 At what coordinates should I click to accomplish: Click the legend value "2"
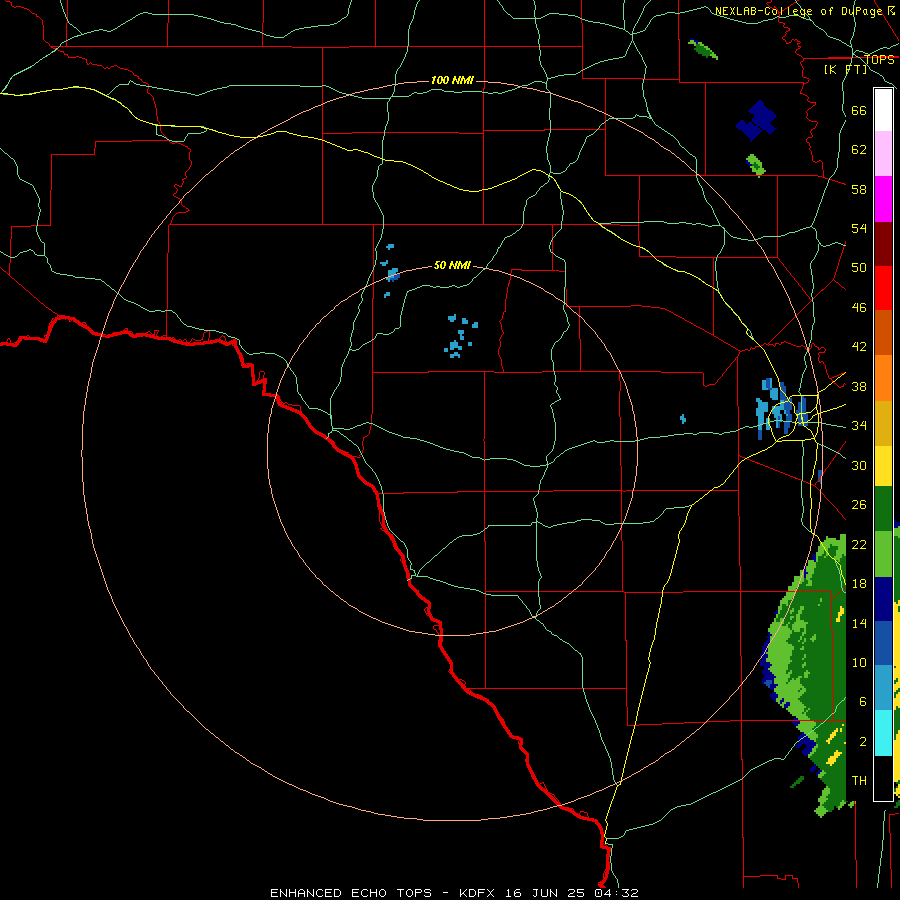(x=863, y=741)
